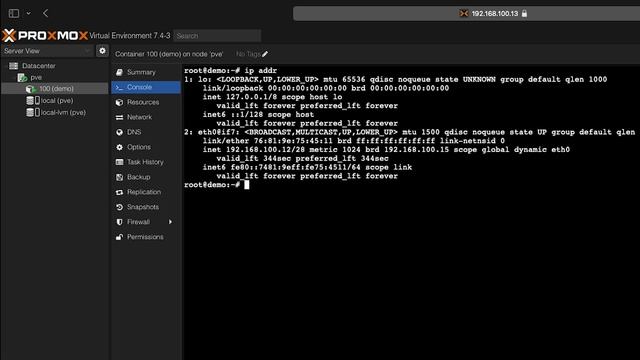Viewport: 640px width, 360px height.
Task: Click MAC address 76:81:9e:75:45:11 text
Action: (293, 141)
